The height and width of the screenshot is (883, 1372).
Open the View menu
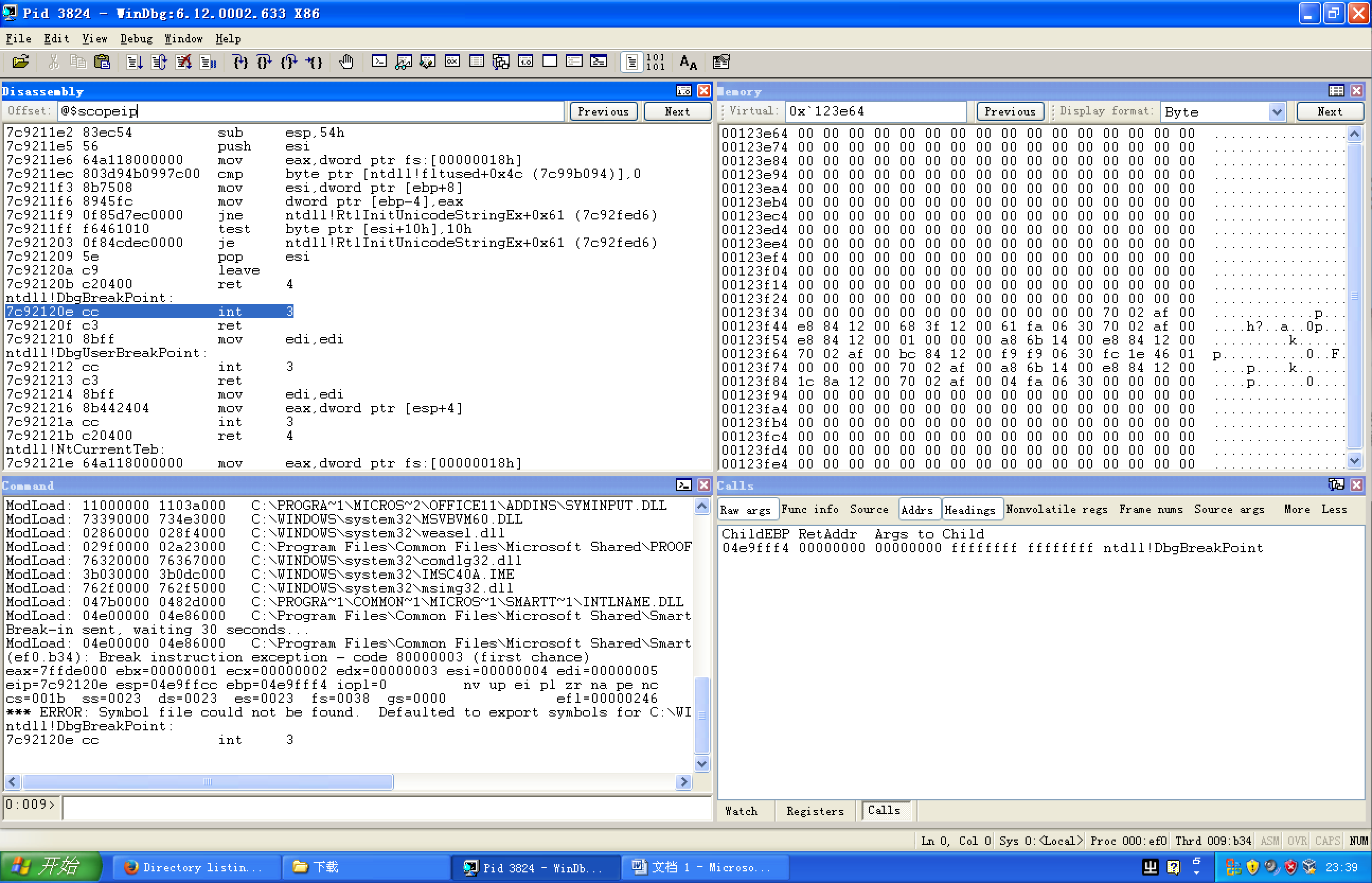point(95,38)
